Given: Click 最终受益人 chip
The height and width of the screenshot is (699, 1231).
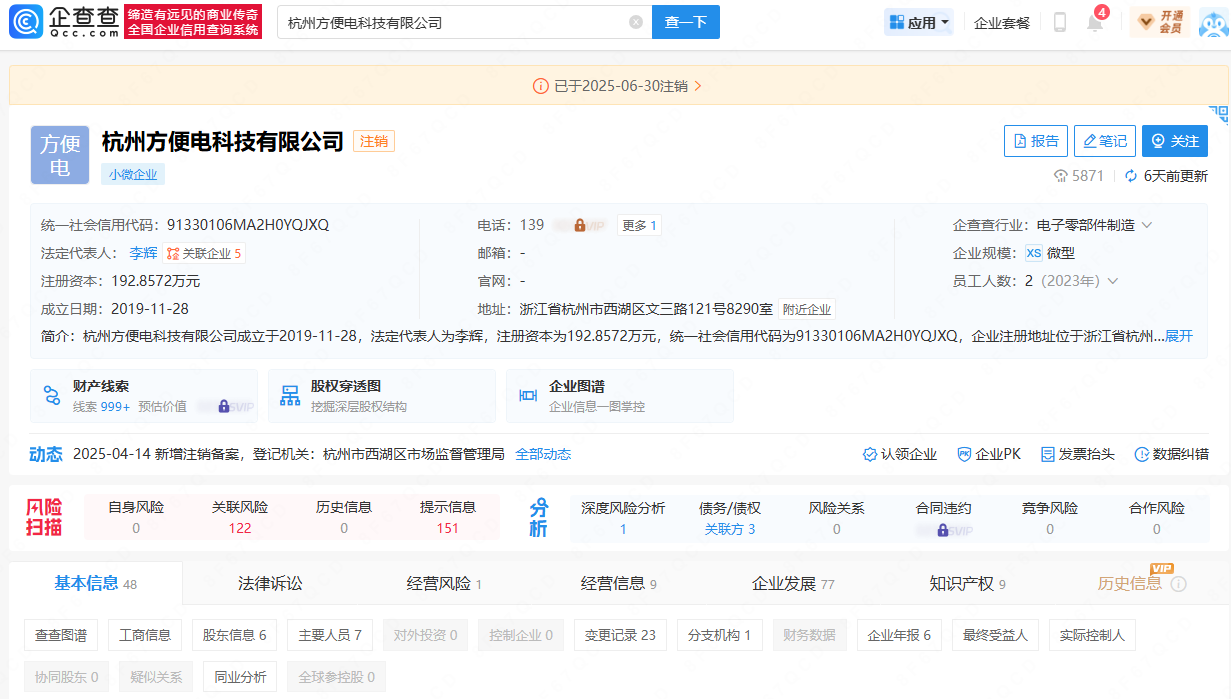Looking at the screenshot, I should pos(995,635).
